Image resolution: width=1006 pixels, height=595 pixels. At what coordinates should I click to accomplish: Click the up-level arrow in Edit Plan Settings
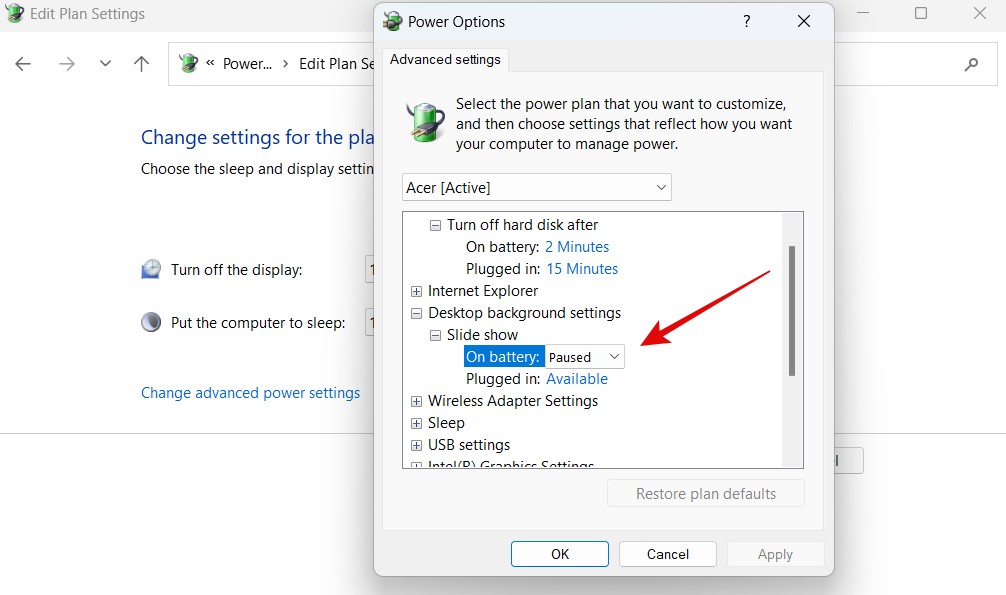pyautogui.click(x=141, y=64)
